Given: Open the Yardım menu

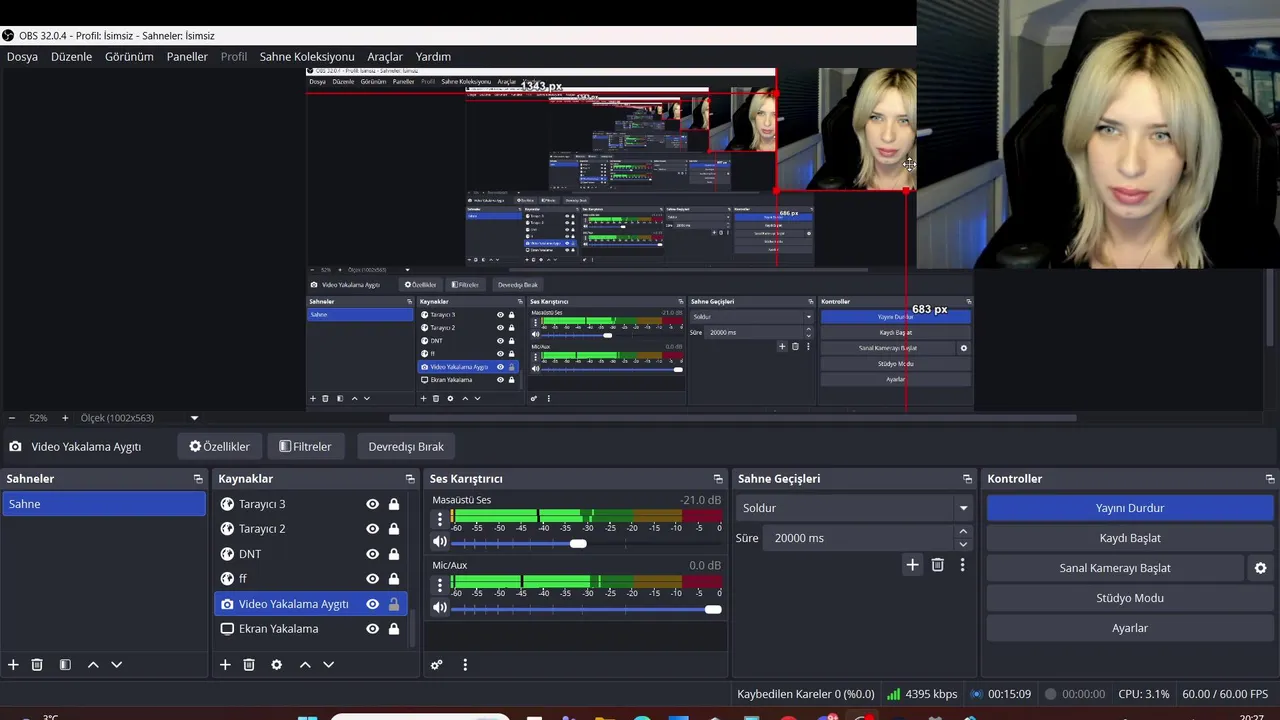Looking at the screenshot, I should pos(433,57).
